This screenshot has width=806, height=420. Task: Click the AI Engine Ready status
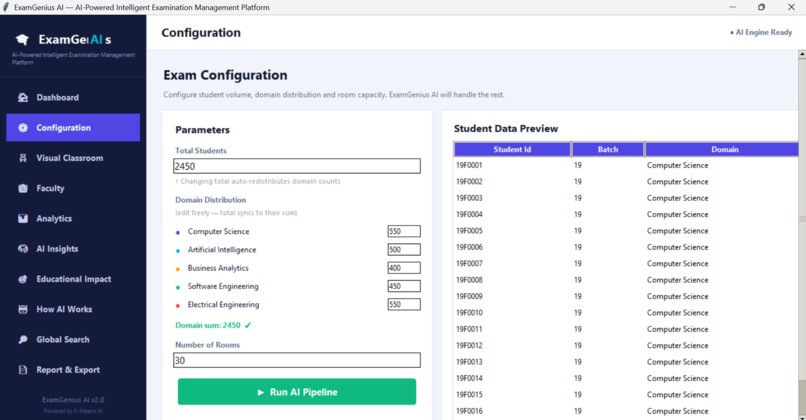coord(761,32)
